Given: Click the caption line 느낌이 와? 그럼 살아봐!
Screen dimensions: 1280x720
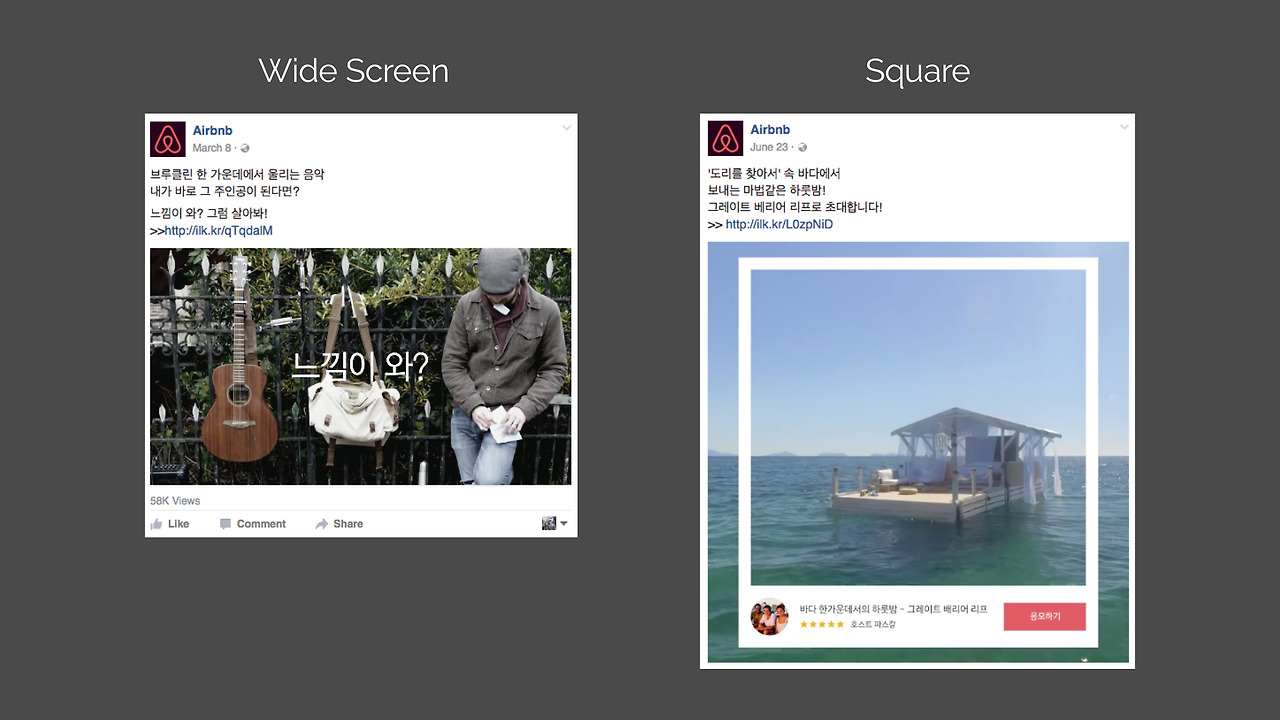Looking at the screenshot, I should 209,213.
